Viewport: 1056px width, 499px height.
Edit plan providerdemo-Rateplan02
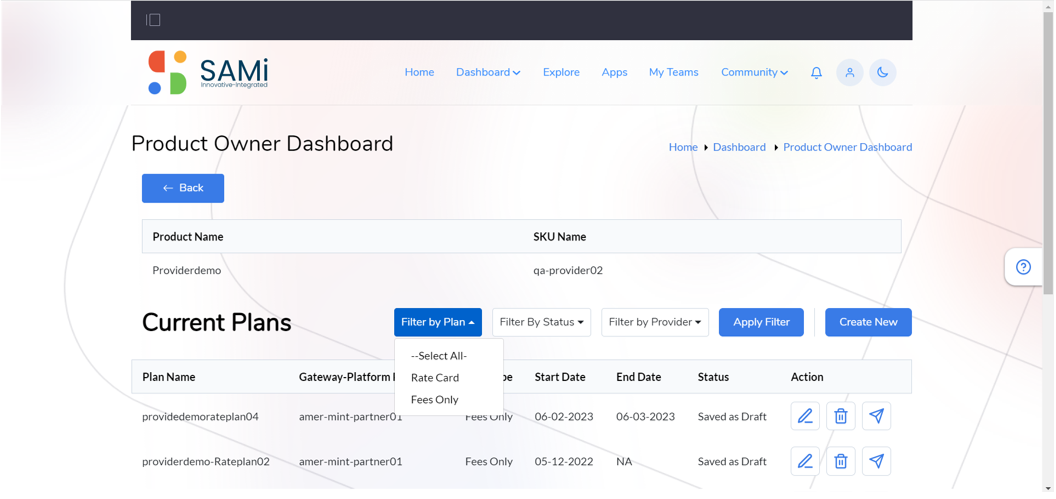click(805, 461)
